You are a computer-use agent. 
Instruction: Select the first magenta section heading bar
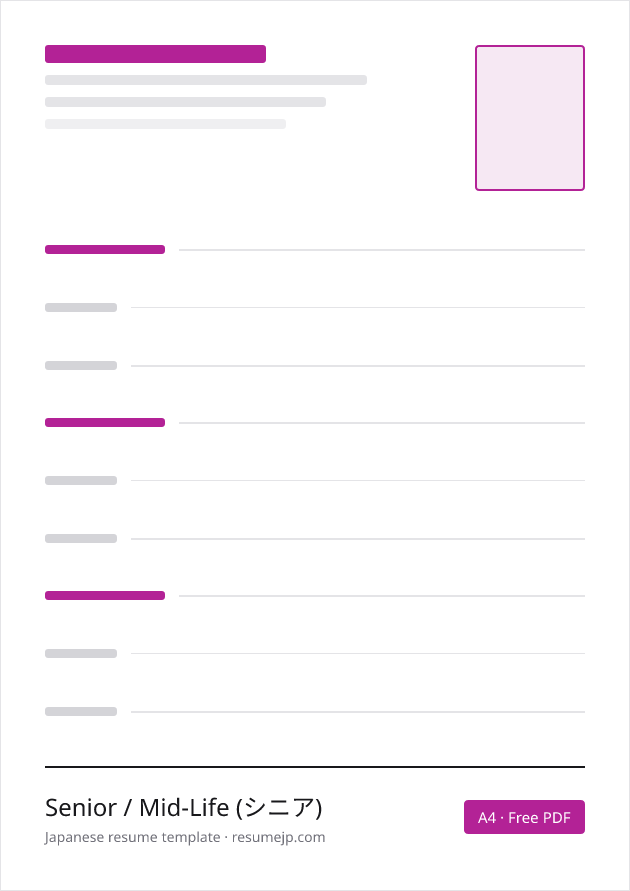[x=105, y=249]
